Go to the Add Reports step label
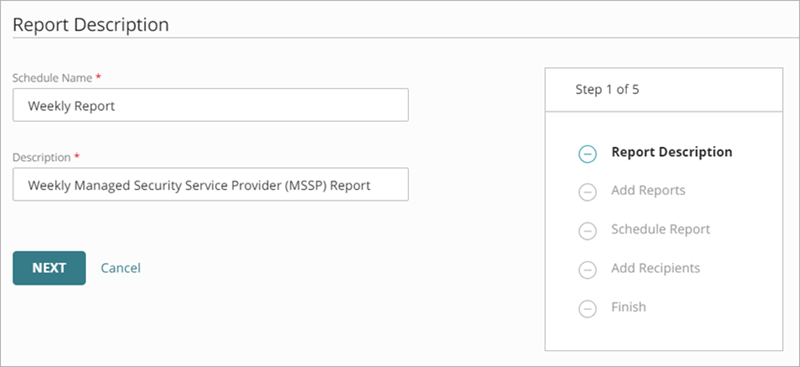The image size is (800, 367). (x=648, y=190)
